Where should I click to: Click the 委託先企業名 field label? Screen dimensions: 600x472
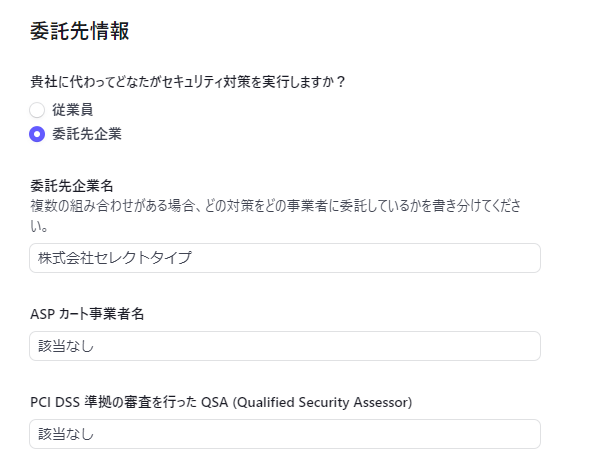(x=71, y=186)
